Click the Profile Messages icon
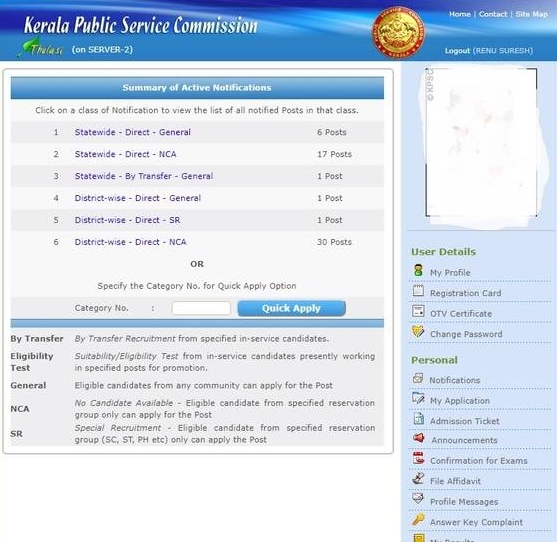This screenshot has height=542, width=557. pos(418,499)
